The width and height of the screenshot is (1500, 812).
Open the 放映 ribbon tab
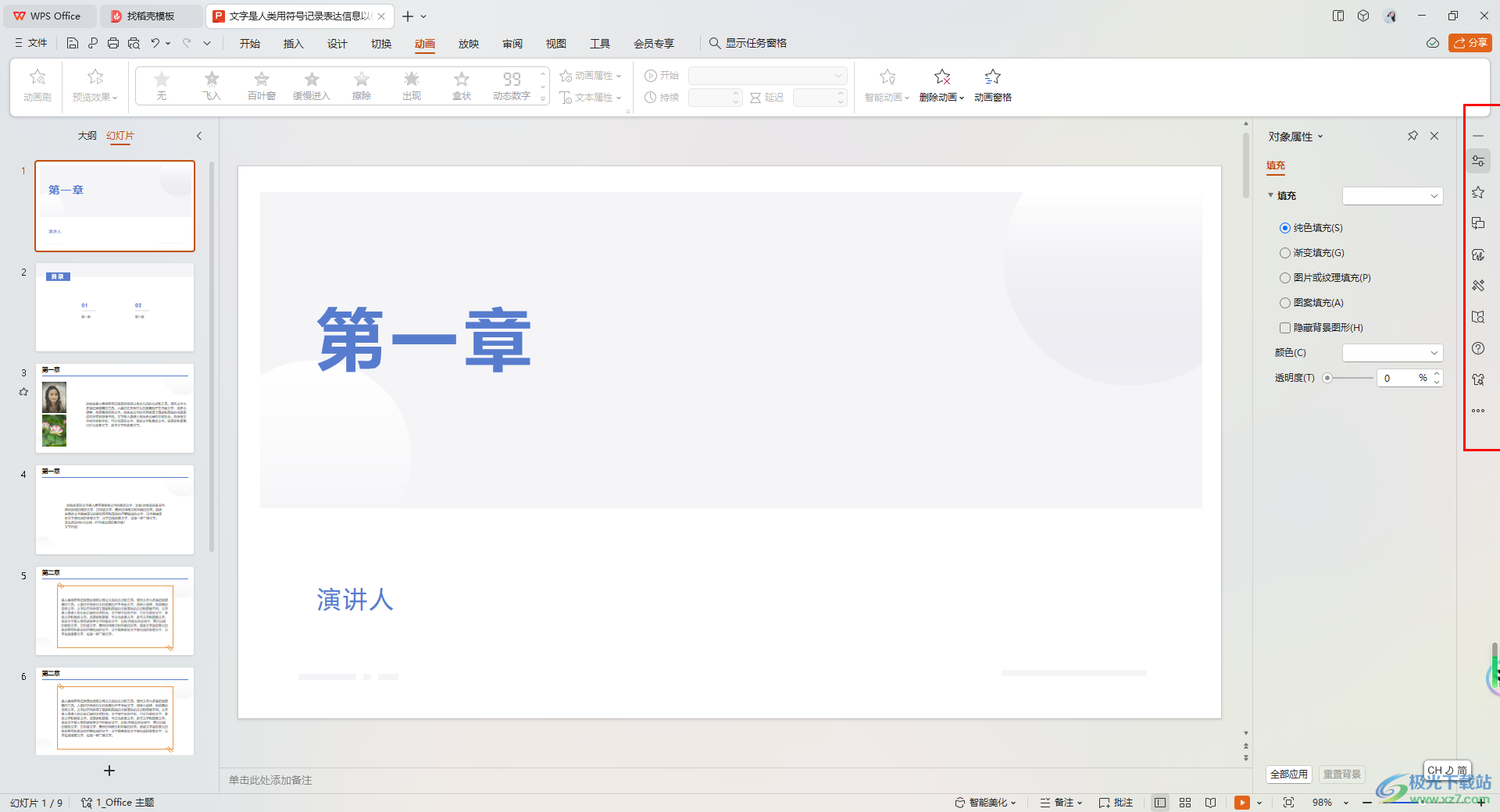469,44
